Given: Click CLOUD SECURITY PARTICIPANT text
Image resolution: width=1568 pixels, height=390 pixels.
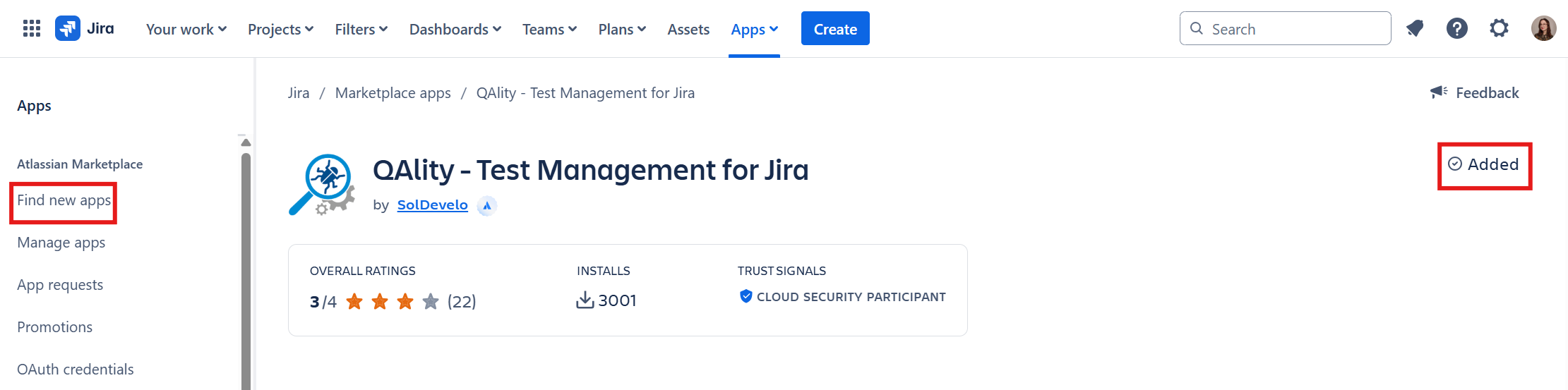Looking at the screenshot, I should click(851, 297).
